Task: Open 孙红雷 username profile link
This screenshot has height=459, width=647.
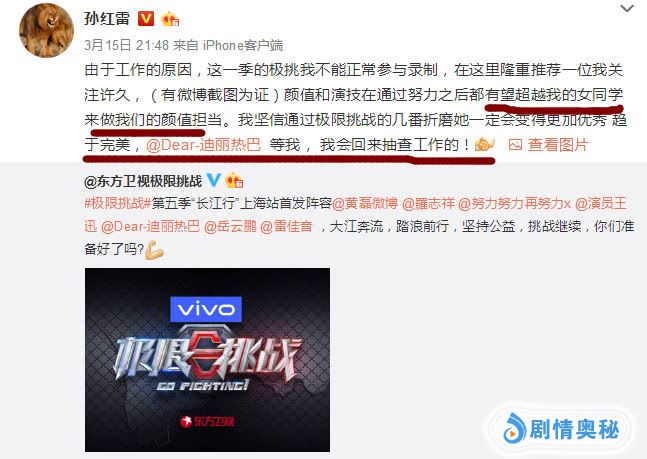Action: point(107,19)
